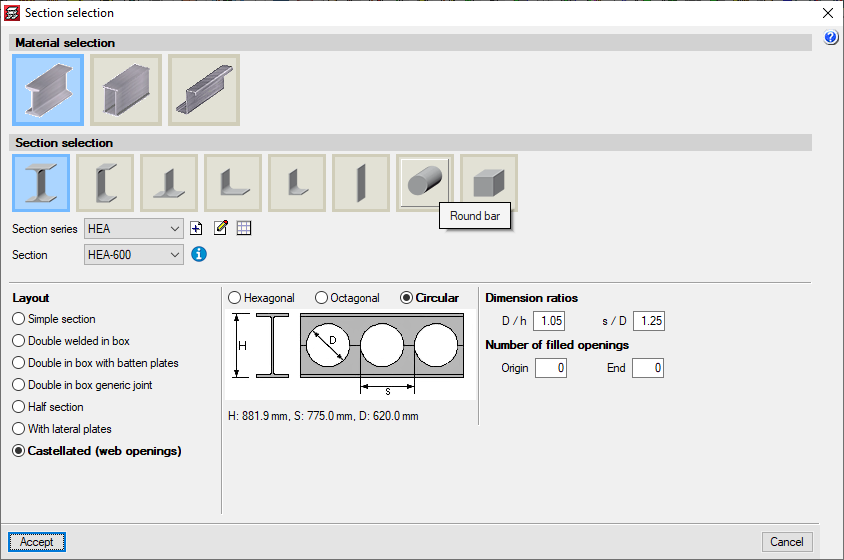Edit the Origin filled openings field
Image resolution: width=844 pixels, height=560 pixels.
click(551, 368)
